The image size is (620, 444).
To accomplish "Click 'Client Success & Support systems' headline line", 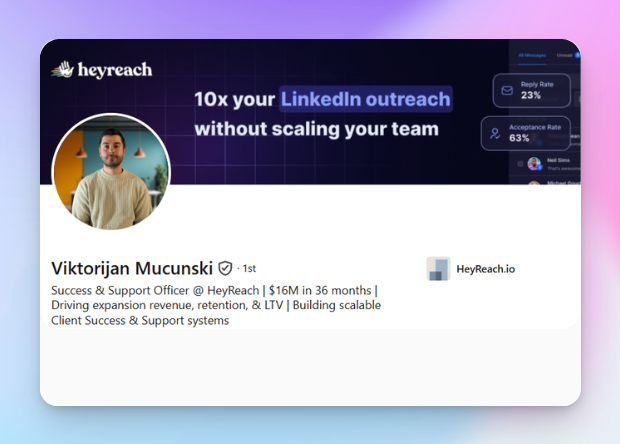I will click(x=140, y=320).
